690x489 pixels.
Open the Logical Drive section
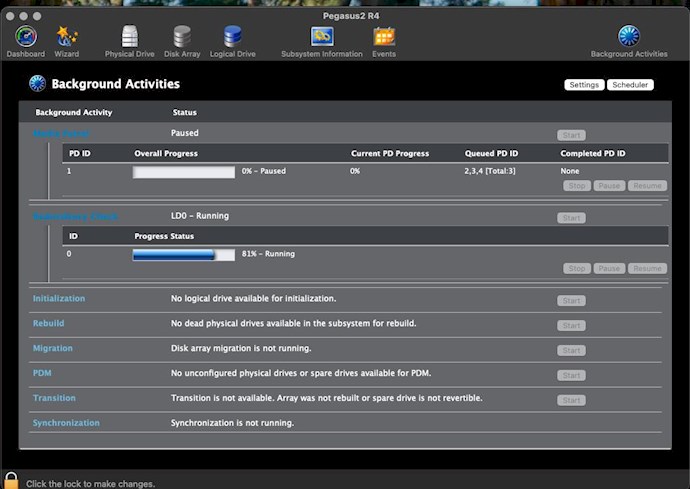coord(232,42)
